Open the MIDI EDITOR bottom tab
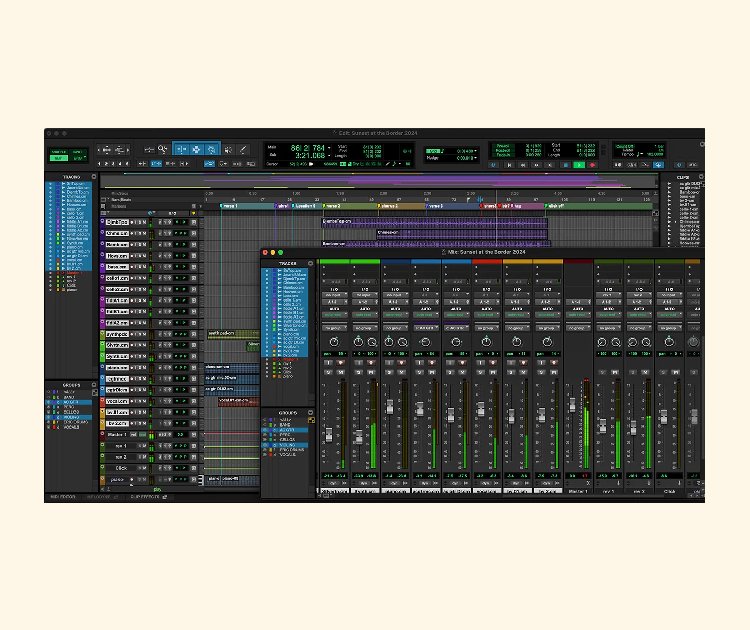Screen dimensions: 750x630 coord(63,497)
